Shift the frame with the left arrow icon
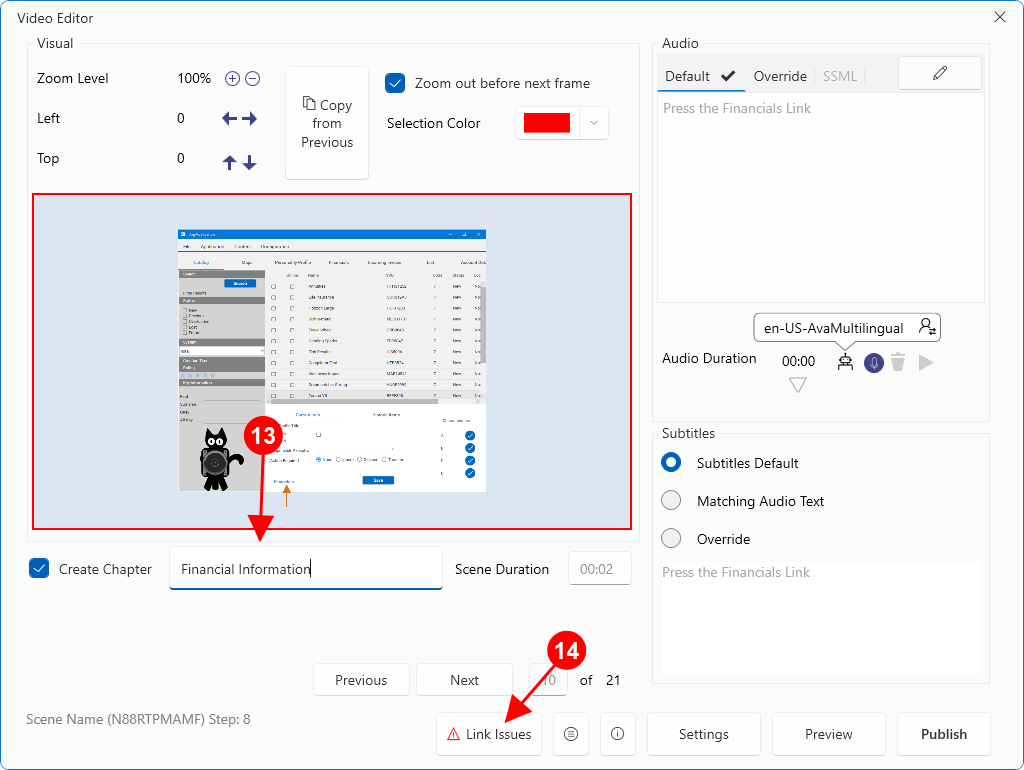Image resolution: width=1024 pixels, height=770 pixels. pos(229,119)
